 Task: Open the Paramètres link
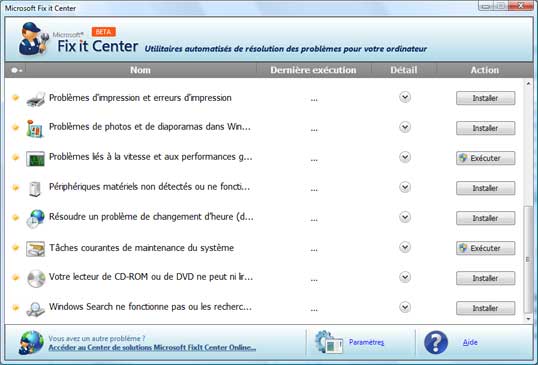click(366, 342)
